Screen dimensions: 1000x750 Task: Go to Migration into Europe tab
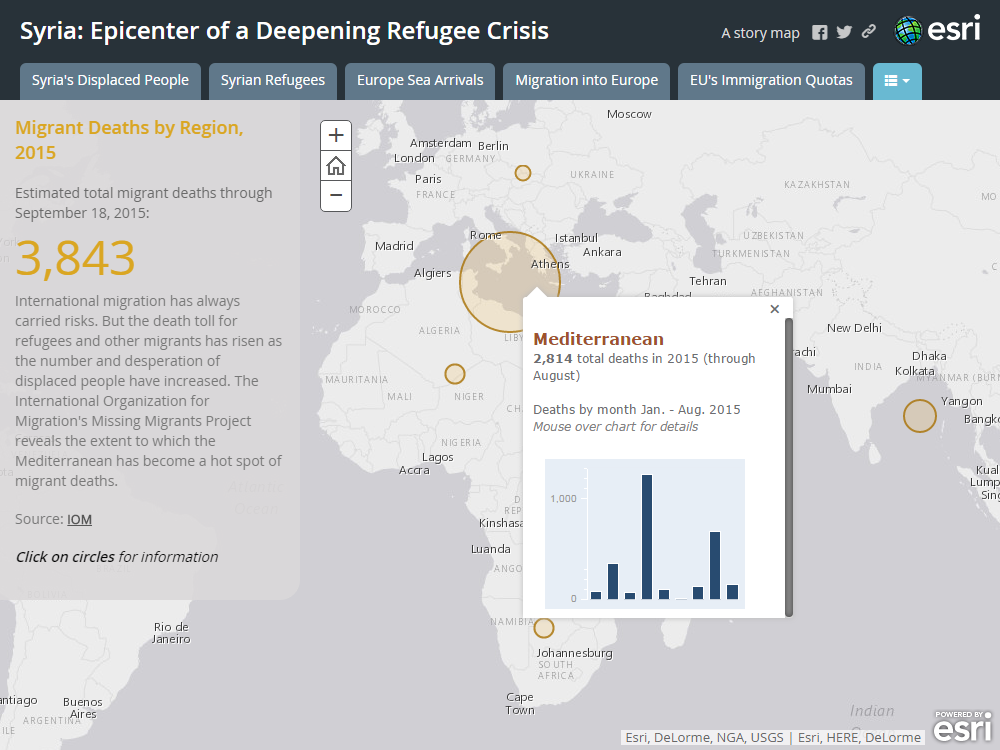point(586,81)
